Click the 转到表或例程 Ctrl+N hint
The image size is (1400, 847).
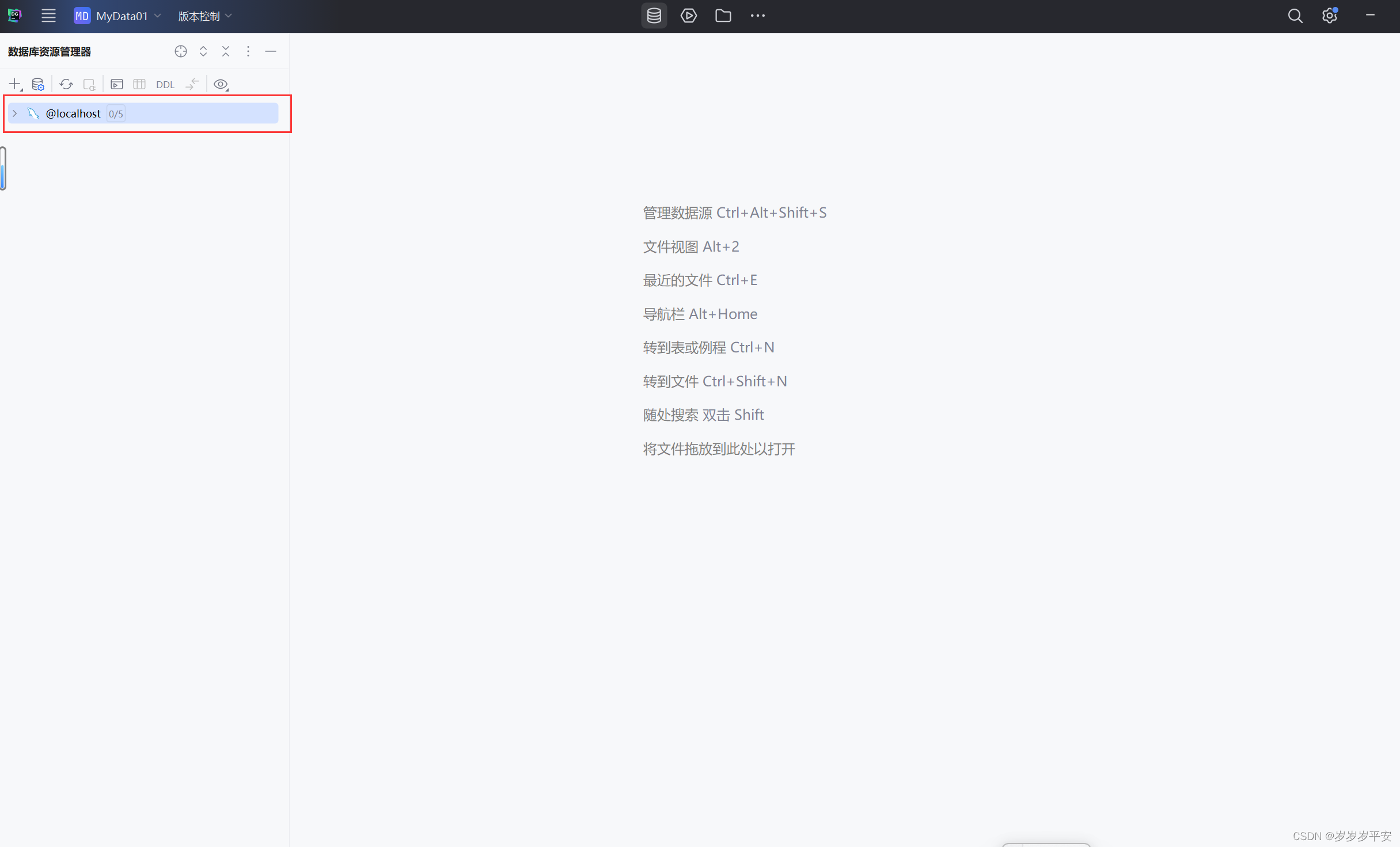point(709,347)
